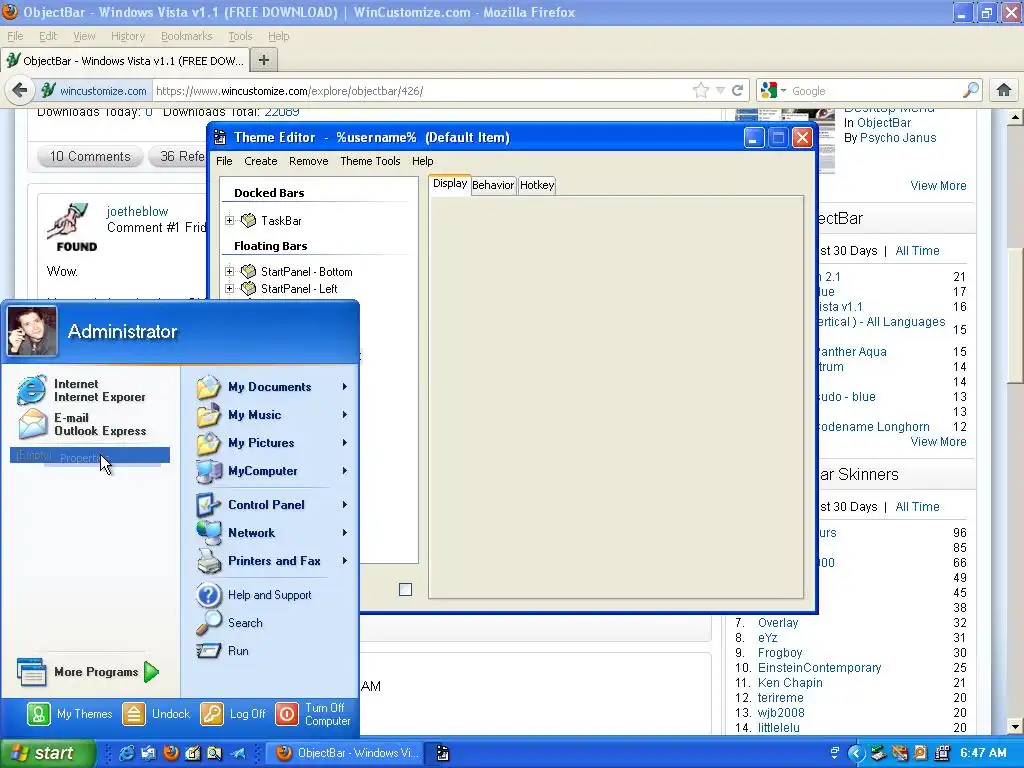
Task: Click the URL address field
Action: click(x=421, y=91)
